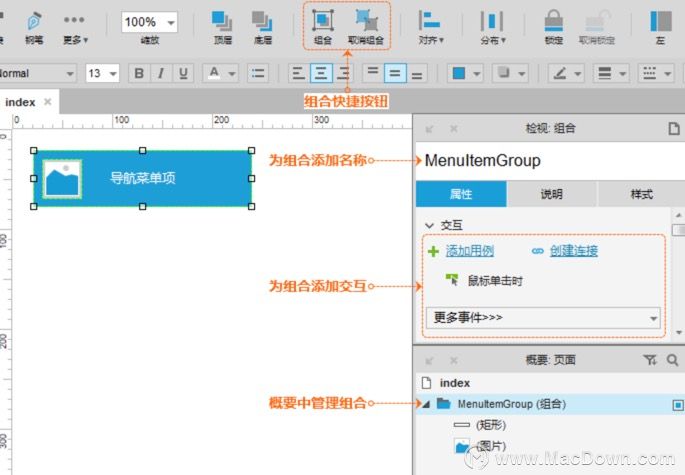Image resolution: width=685 pixels, height=475 pixels.
Task: Click the Group (组合) button
Action: pyautogui.click(x=323, y=27)
